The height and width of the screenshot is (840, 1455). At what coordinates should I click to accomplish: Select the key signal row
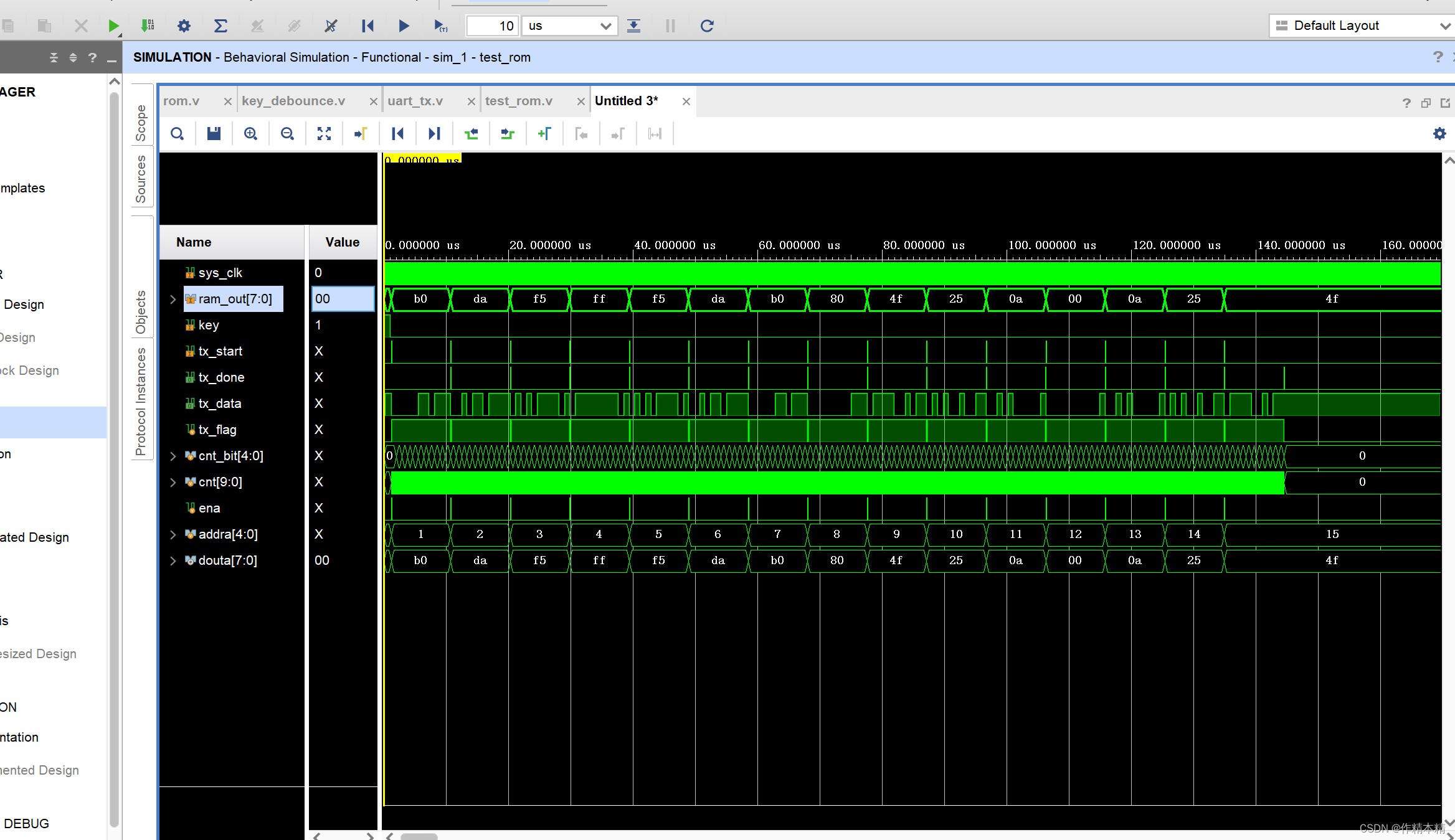pyautogui.click(x=209, y=325)
